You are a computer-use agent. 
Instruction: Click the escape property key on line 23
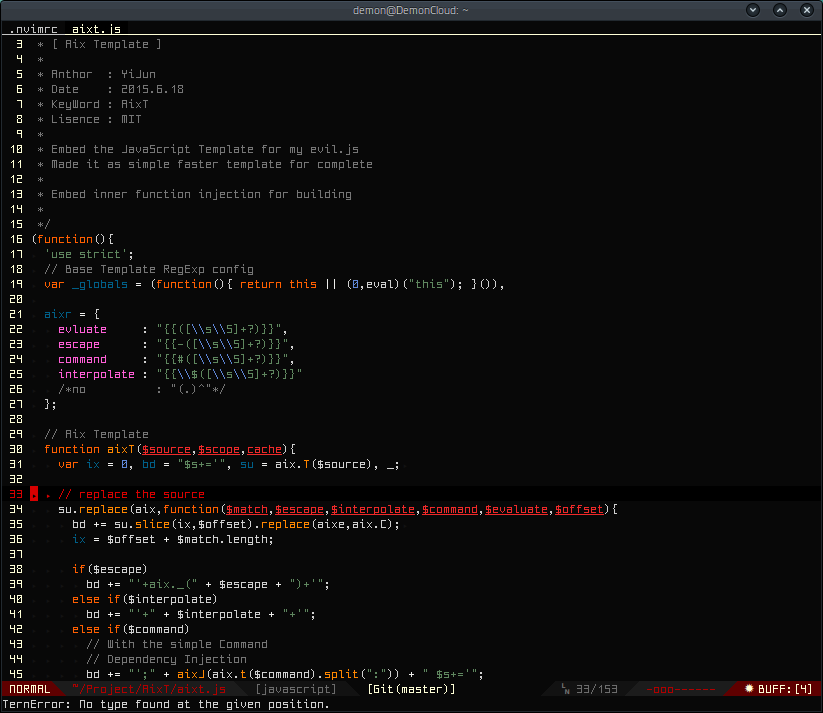click(x=79, y=344)
